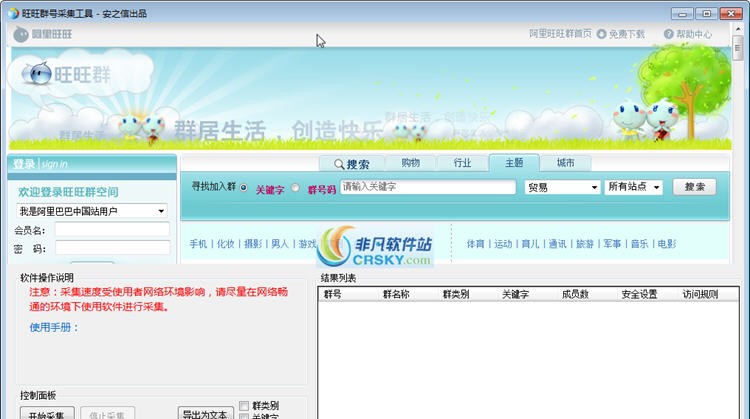Viewport: 750px width, 419px height.
Task: Open the 帮助中心 link
Action: tap(694, 34)
